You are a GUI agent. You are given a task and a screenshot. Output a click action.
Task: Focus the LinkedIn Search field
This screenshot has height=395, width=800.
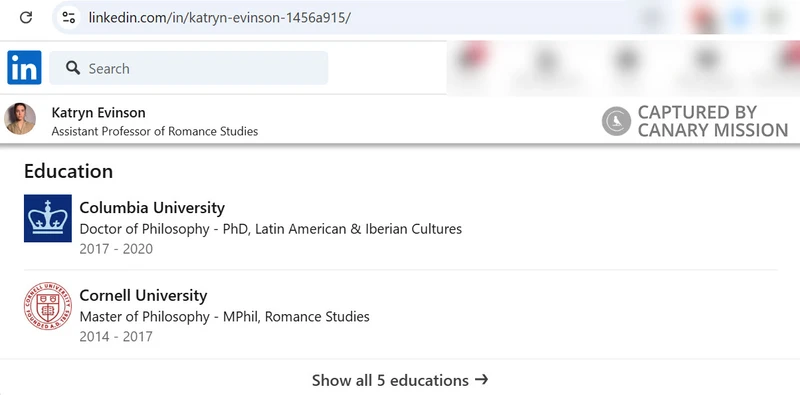(189, 68)
